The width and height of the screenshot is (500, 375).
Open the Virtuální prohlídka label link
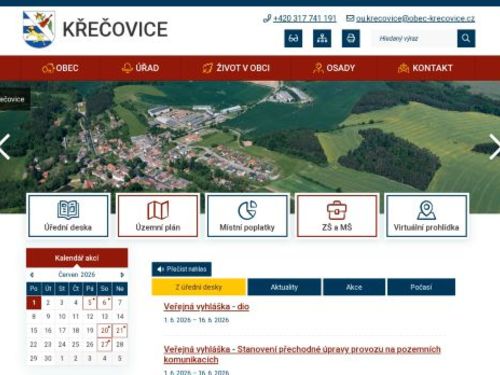click(x=426, y=227)
